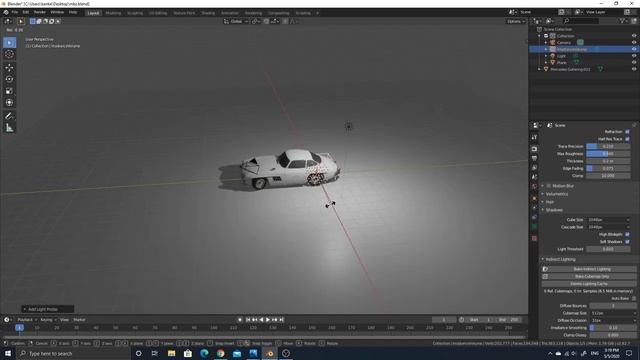
Task: Select the Scale tool
Action: pyautogui.click(x=9, y=91)
